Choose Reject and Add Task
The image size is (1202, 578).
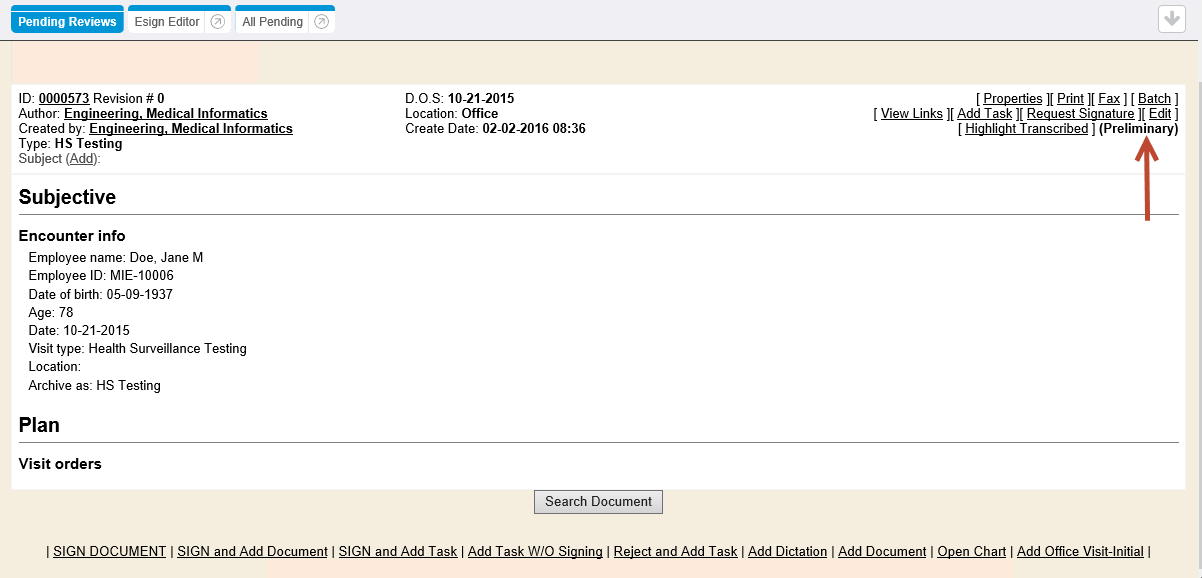(675, 552)
